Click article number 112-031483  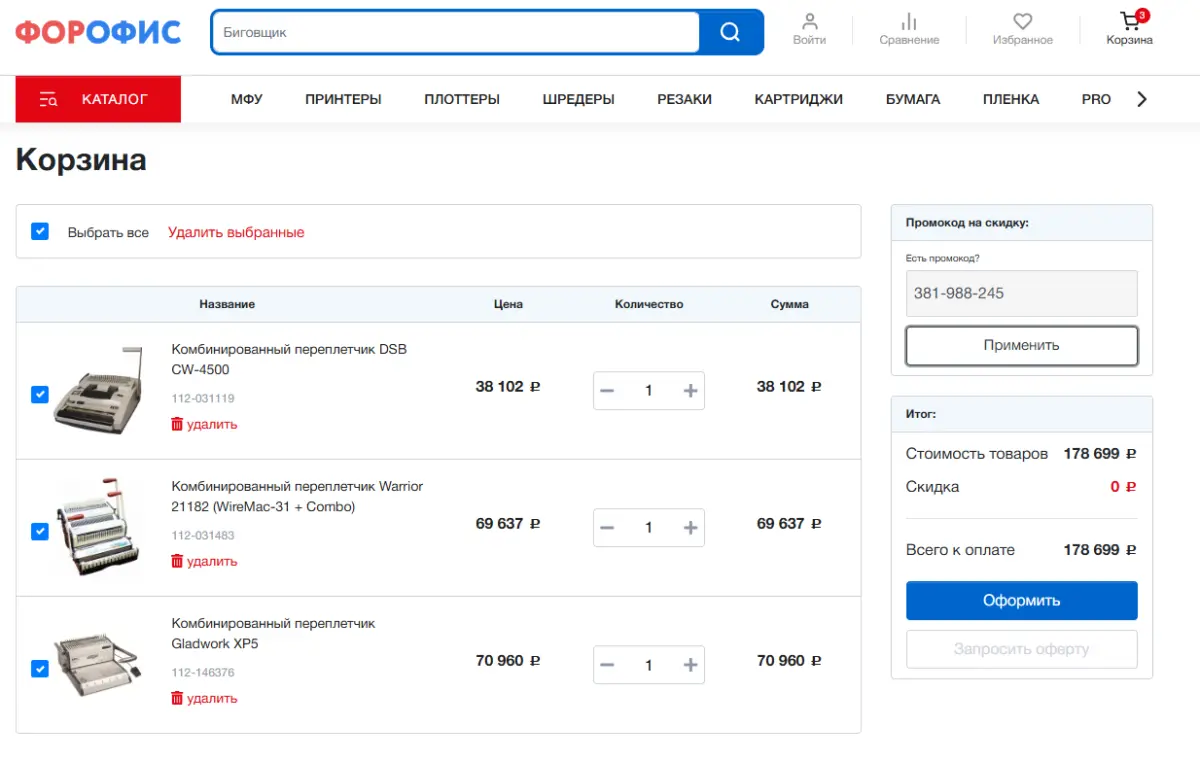(203, 535)
